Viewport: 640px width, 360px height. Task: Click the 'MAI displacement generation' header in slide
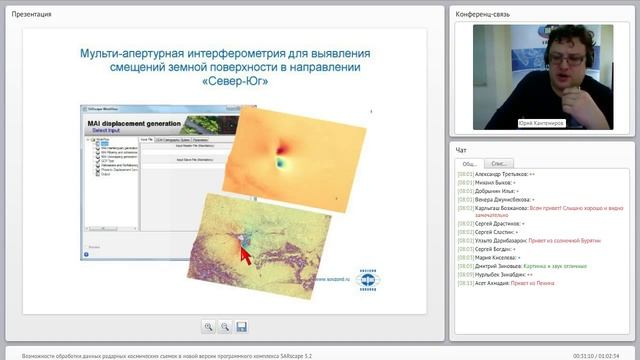[x=134, y=123]
